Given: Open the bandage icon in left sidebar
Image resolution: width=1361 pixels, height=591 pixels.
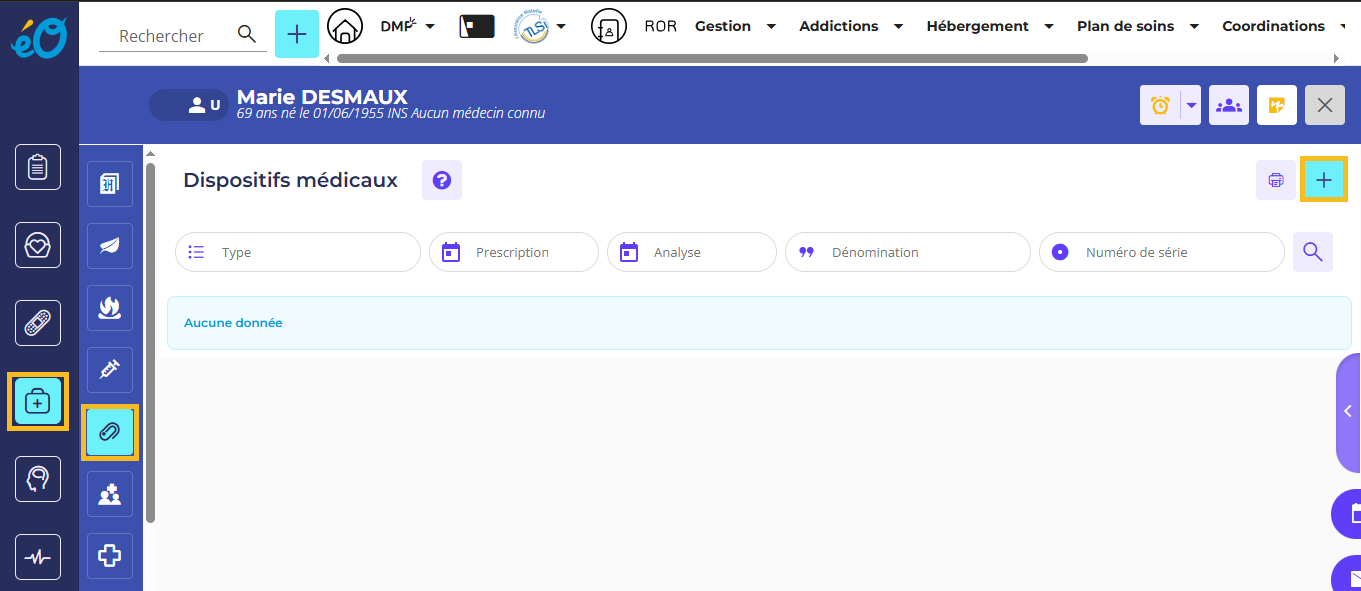Looking at the screenshot, I should [38, 323].
